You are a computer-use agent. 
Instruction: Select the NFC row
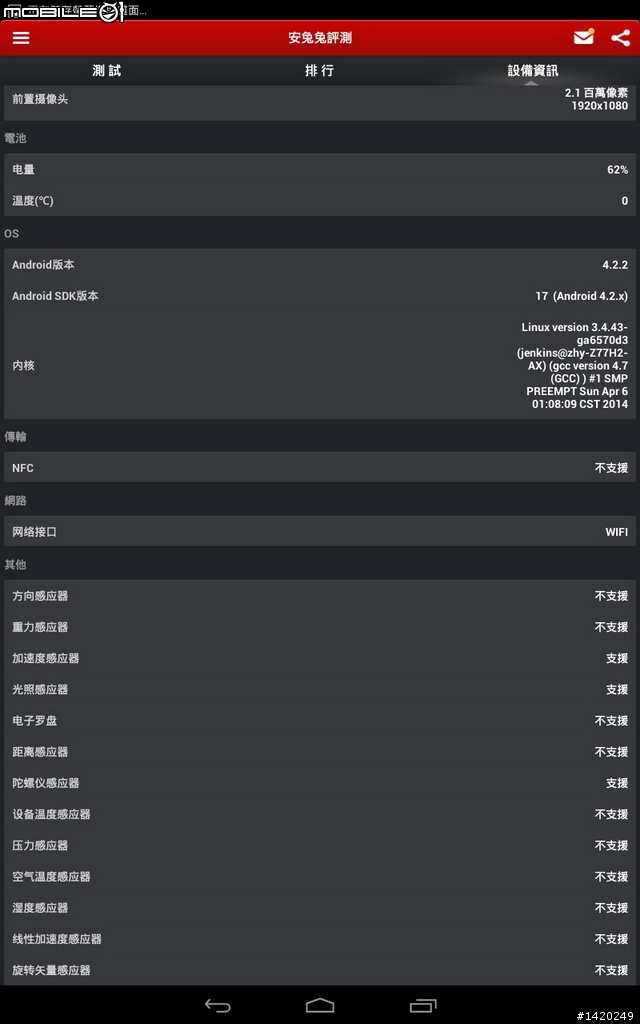[320, 468]
